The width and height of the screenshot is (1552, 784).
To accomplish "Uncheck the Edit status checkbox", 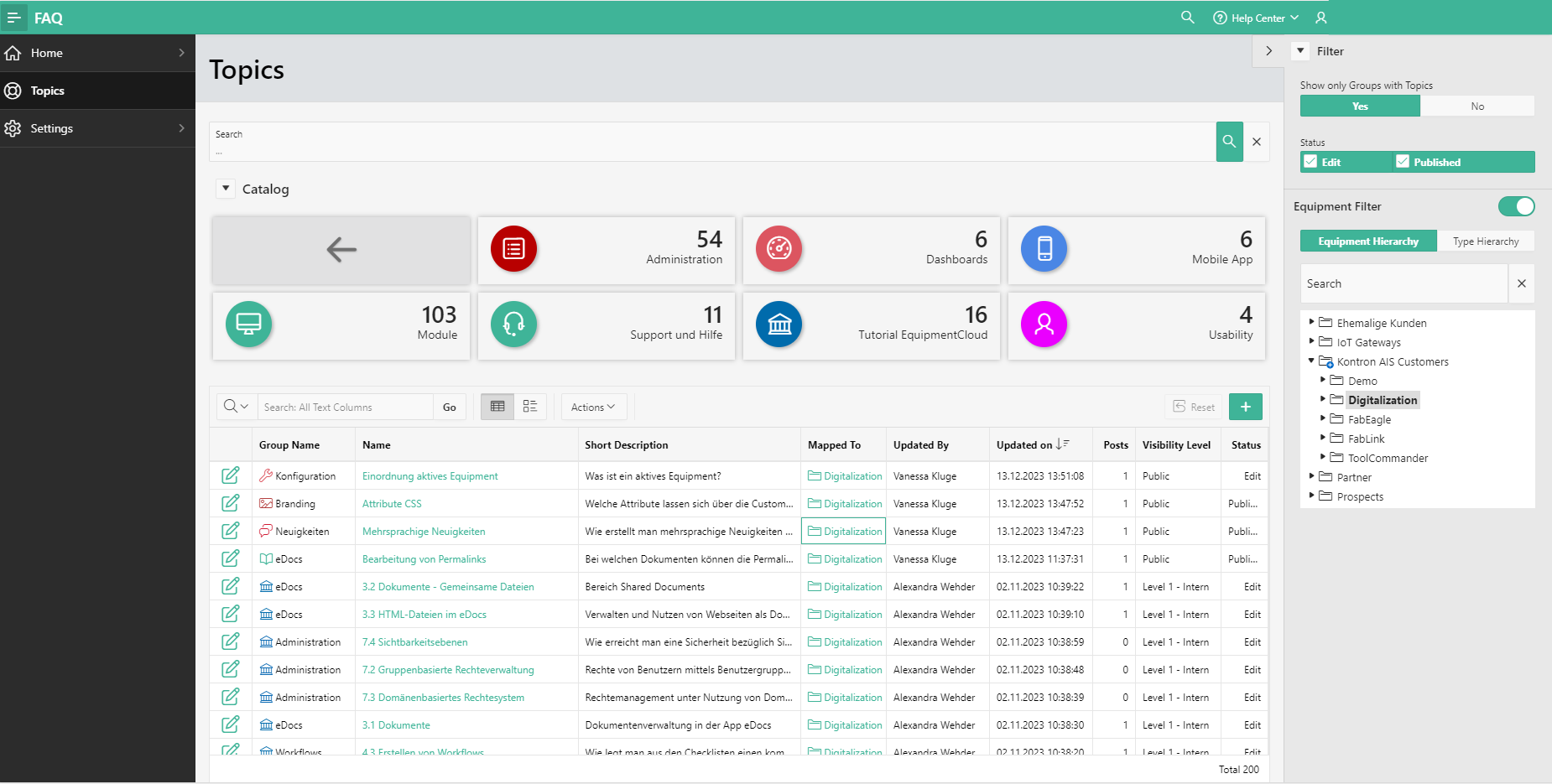I will pyautogui.click(x=1310, y=162).
